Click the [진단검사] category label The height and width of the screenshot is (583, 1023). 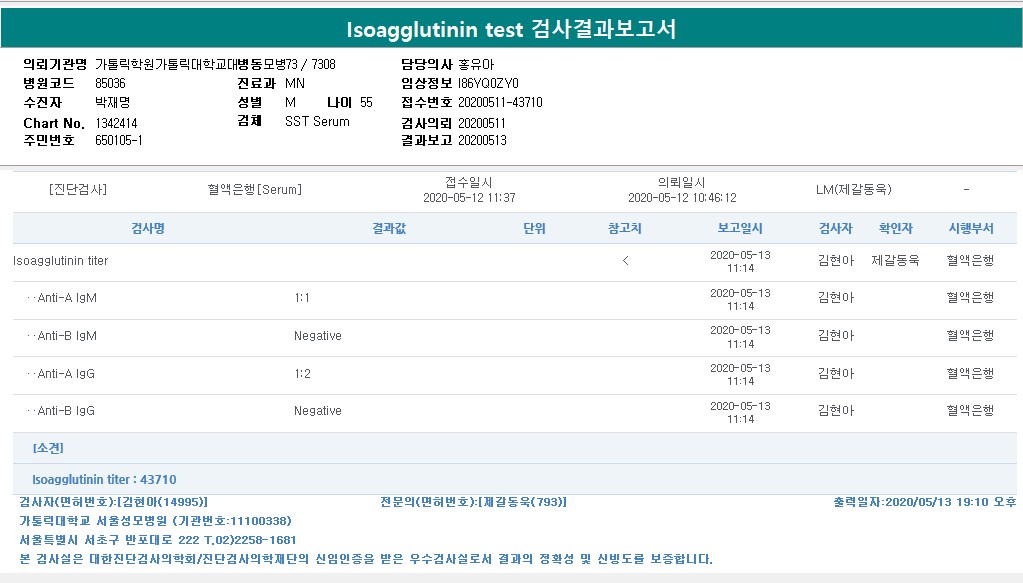tap(77, 190)
